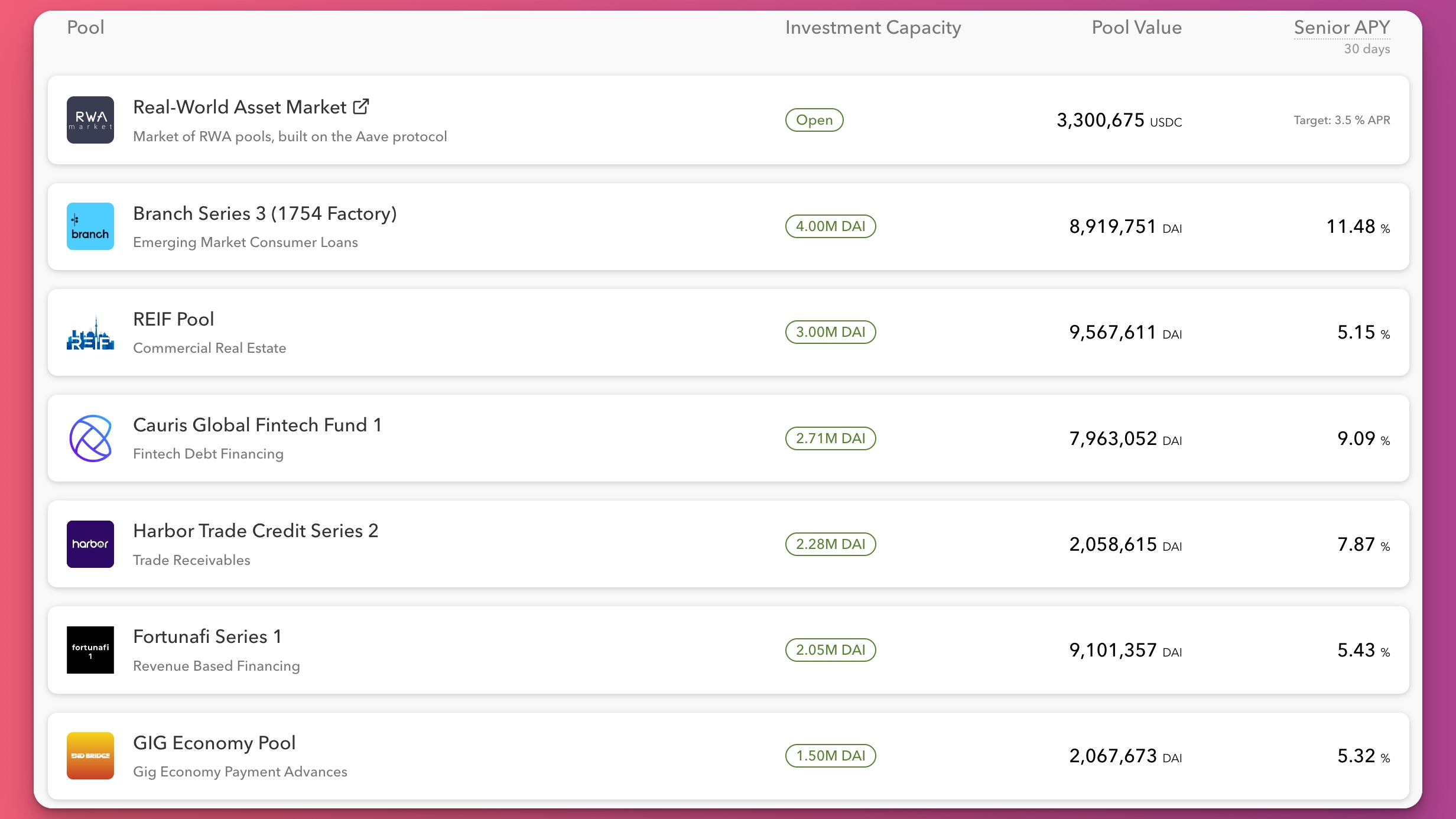Image resolution: width=1456 pixels, height=819 pixels.
Task: Click the purple Harbor logo icon
Action: tap(90, 544)
